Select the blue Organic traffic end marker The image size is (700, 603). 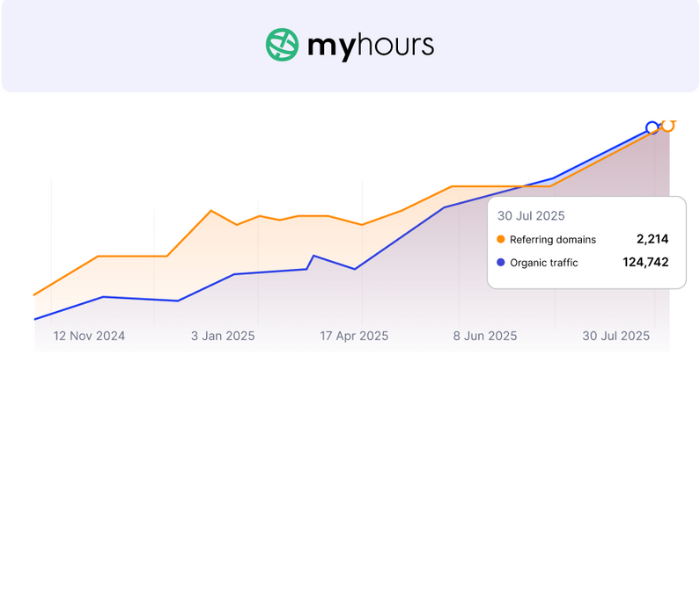[652, 127]
